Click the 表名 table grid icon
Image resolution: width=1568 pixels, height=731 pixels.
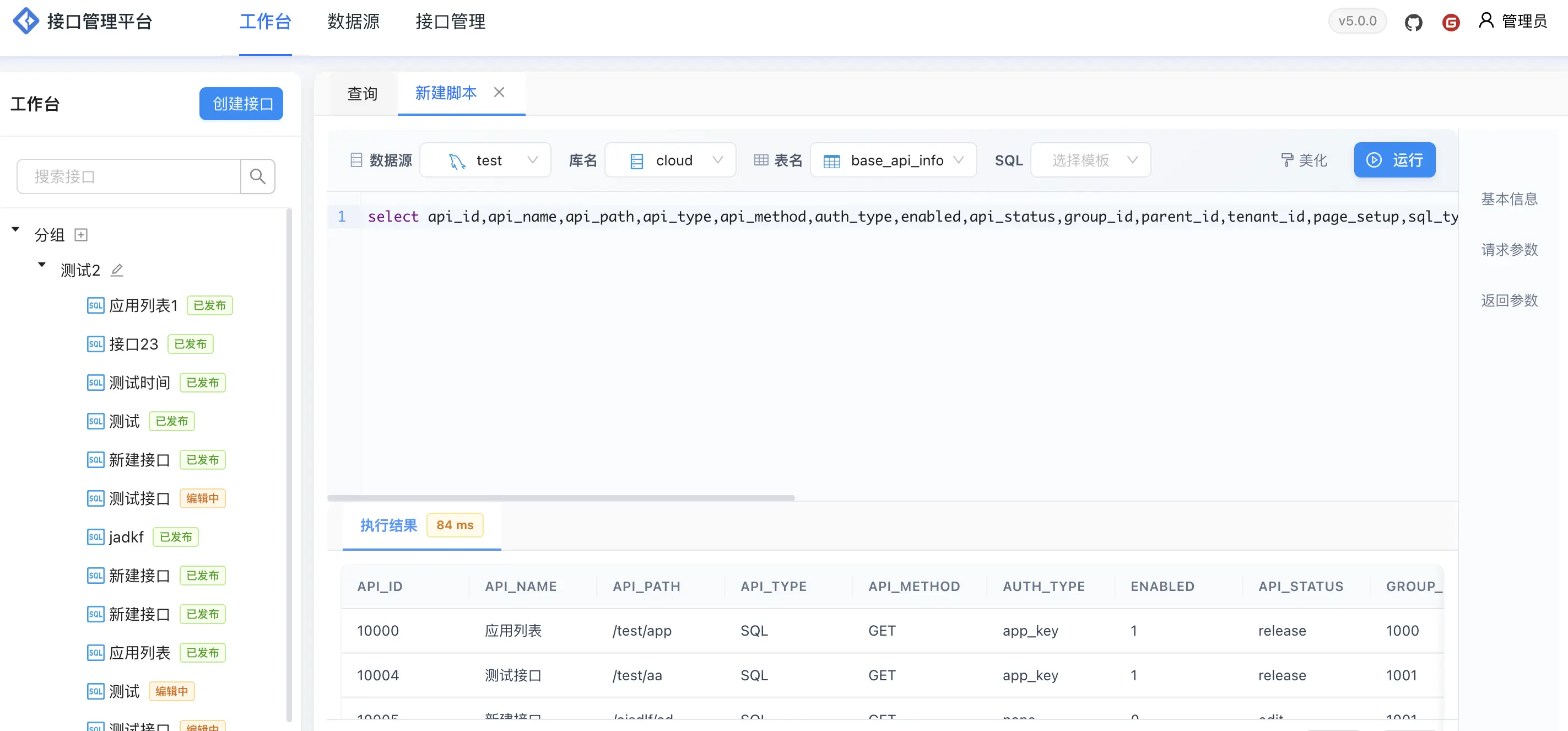(x=761, y=160)
